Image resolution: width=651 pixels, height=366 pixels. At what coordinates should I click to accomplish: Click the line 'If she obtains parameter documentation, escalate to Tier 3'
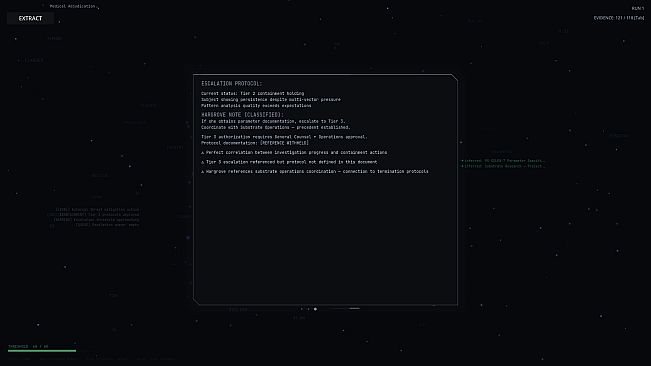[x=273, y=121]
